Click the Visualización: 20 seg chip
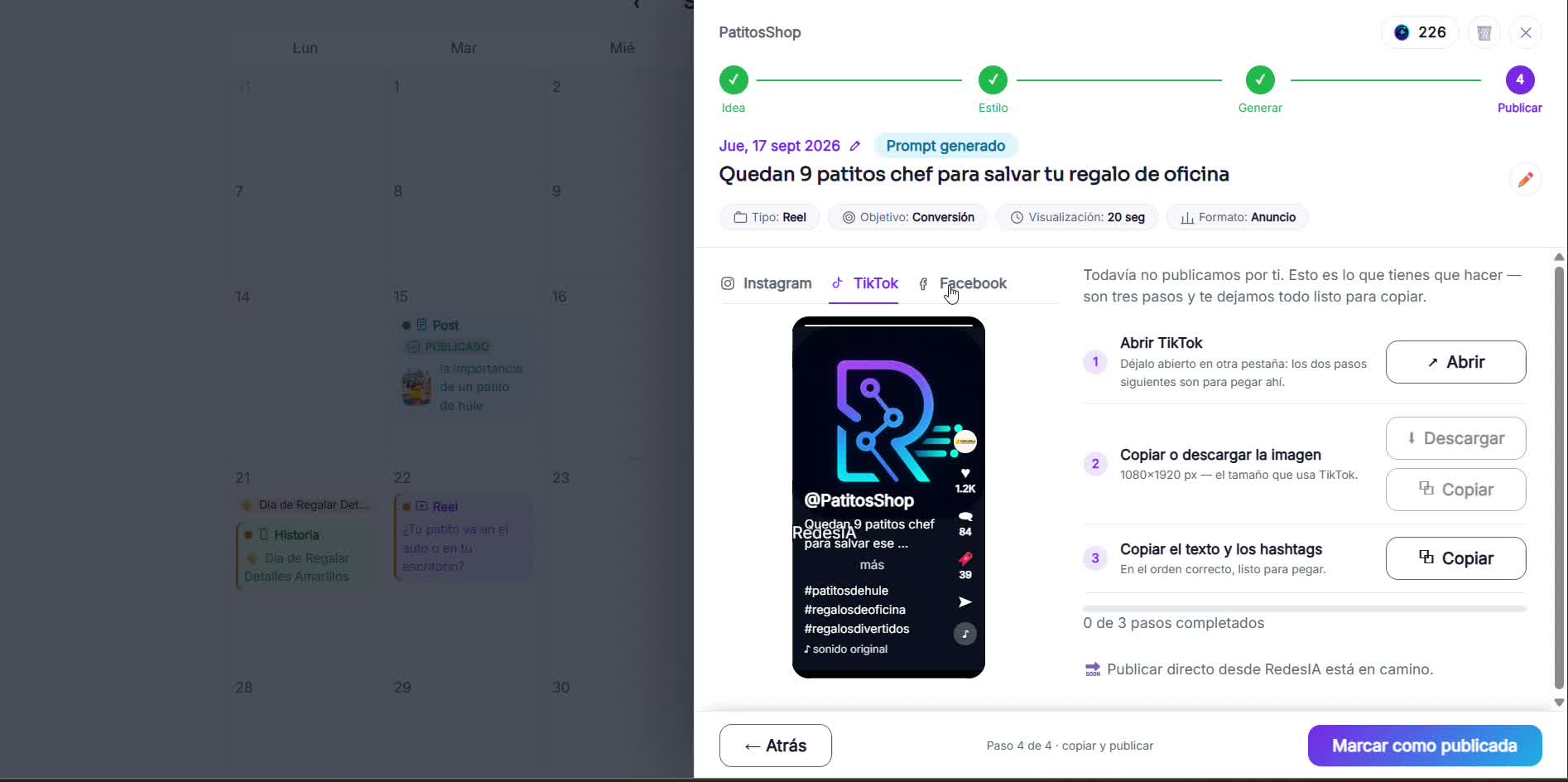This screenshot has width=1568, height=782. tap(1077, 217)
